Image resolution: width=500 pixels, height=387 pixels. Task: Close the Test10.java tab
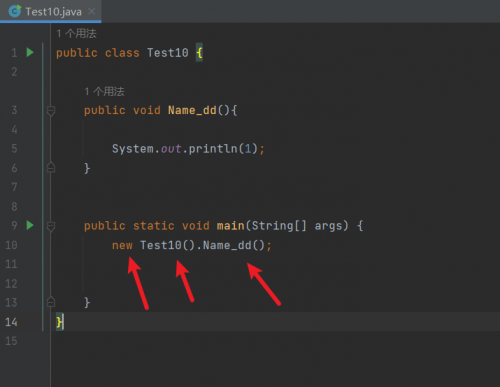91,12
